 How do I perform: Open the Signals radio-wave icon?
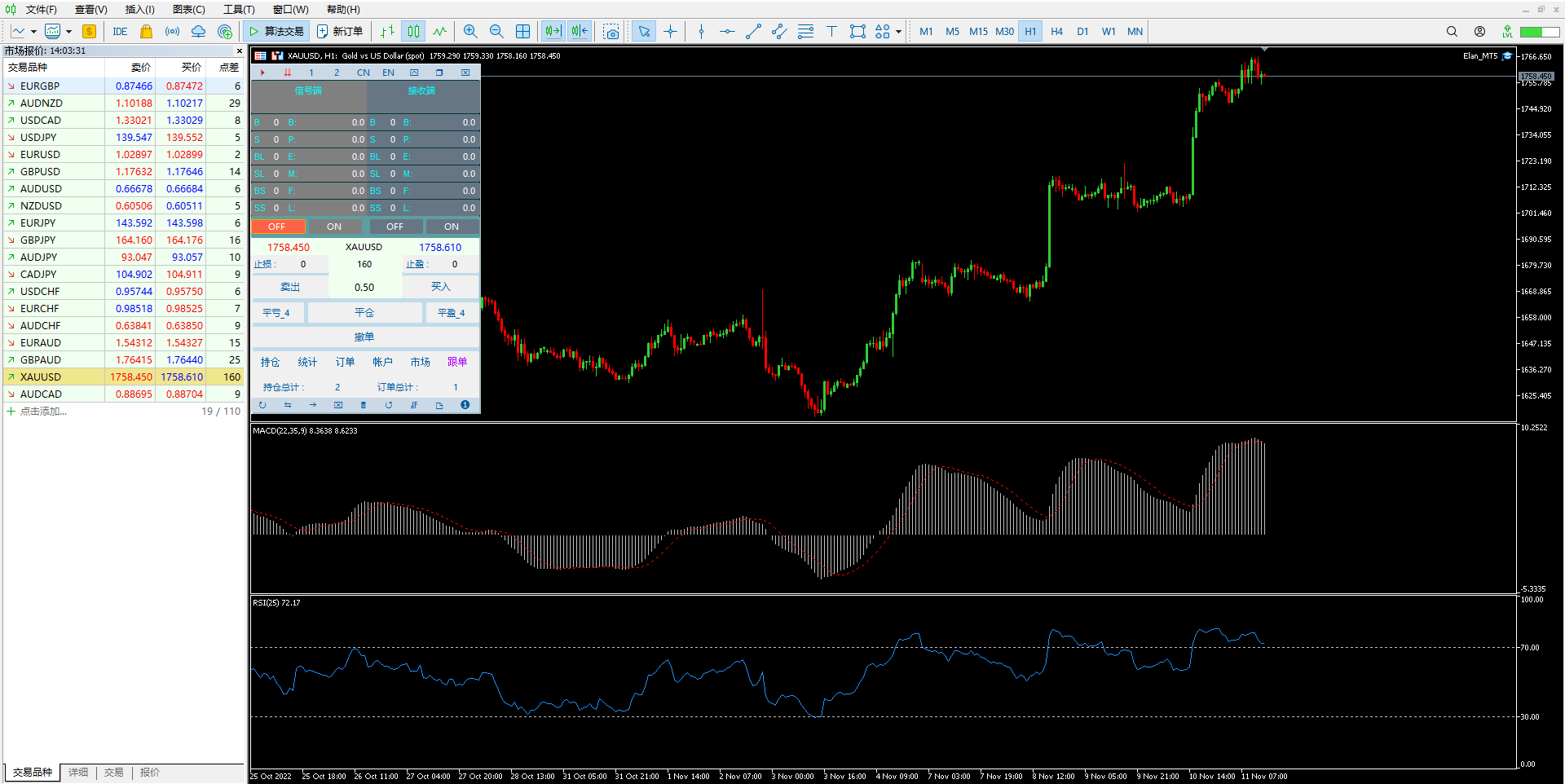coord(172,32)
